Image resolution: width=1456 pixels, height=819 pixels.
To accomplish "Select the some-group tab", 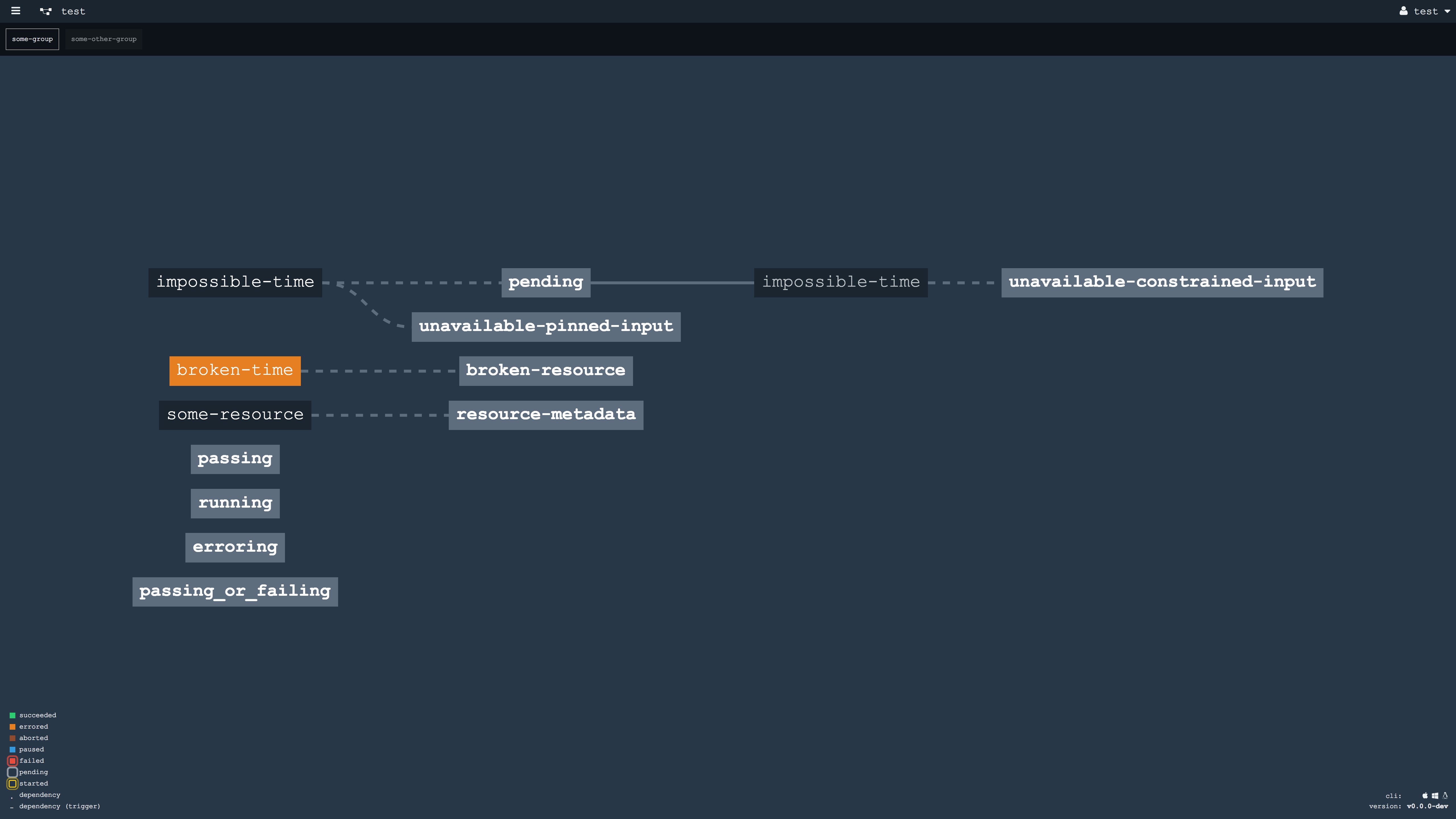I will [x=32, y=39].
